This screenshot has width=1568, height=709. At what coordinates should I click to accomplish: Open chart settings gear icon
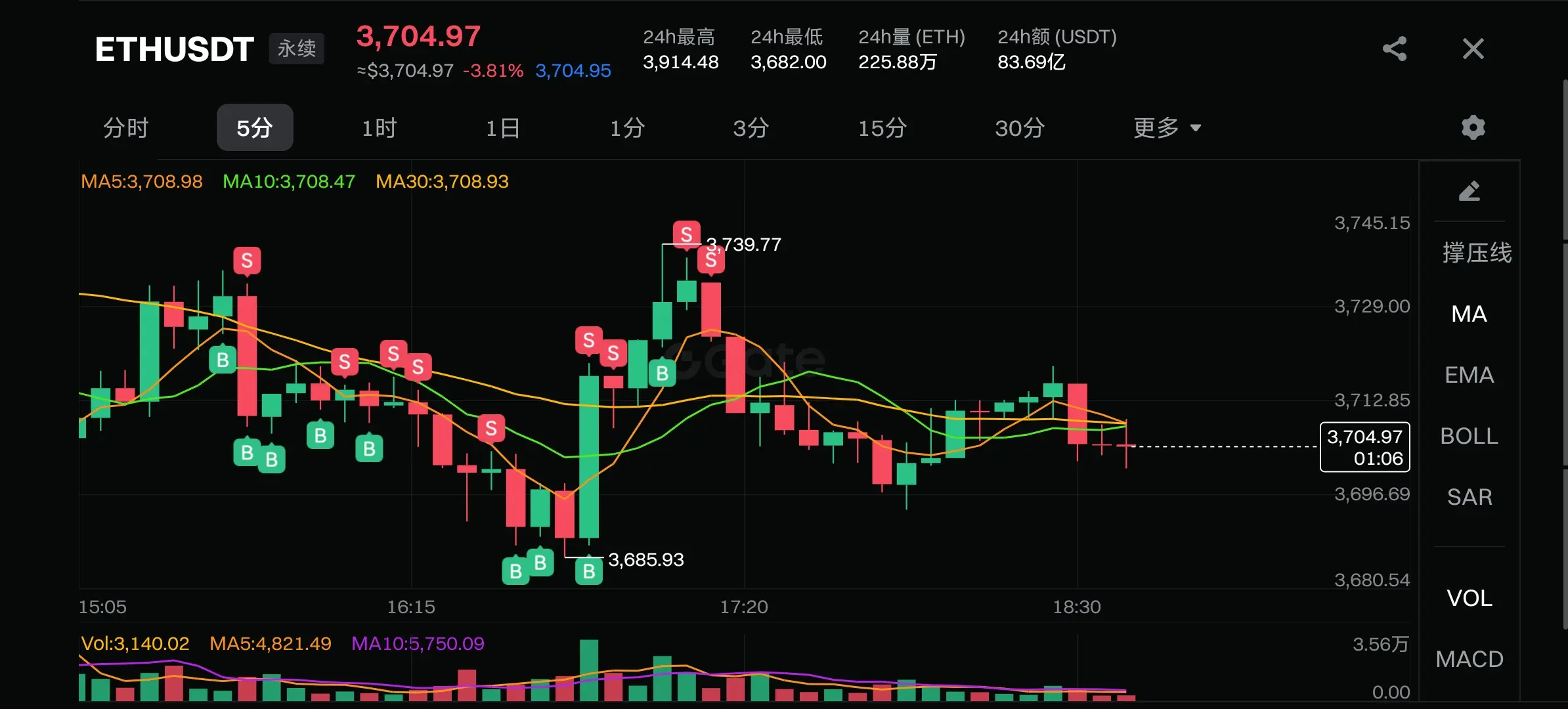tap(1473, 127)
